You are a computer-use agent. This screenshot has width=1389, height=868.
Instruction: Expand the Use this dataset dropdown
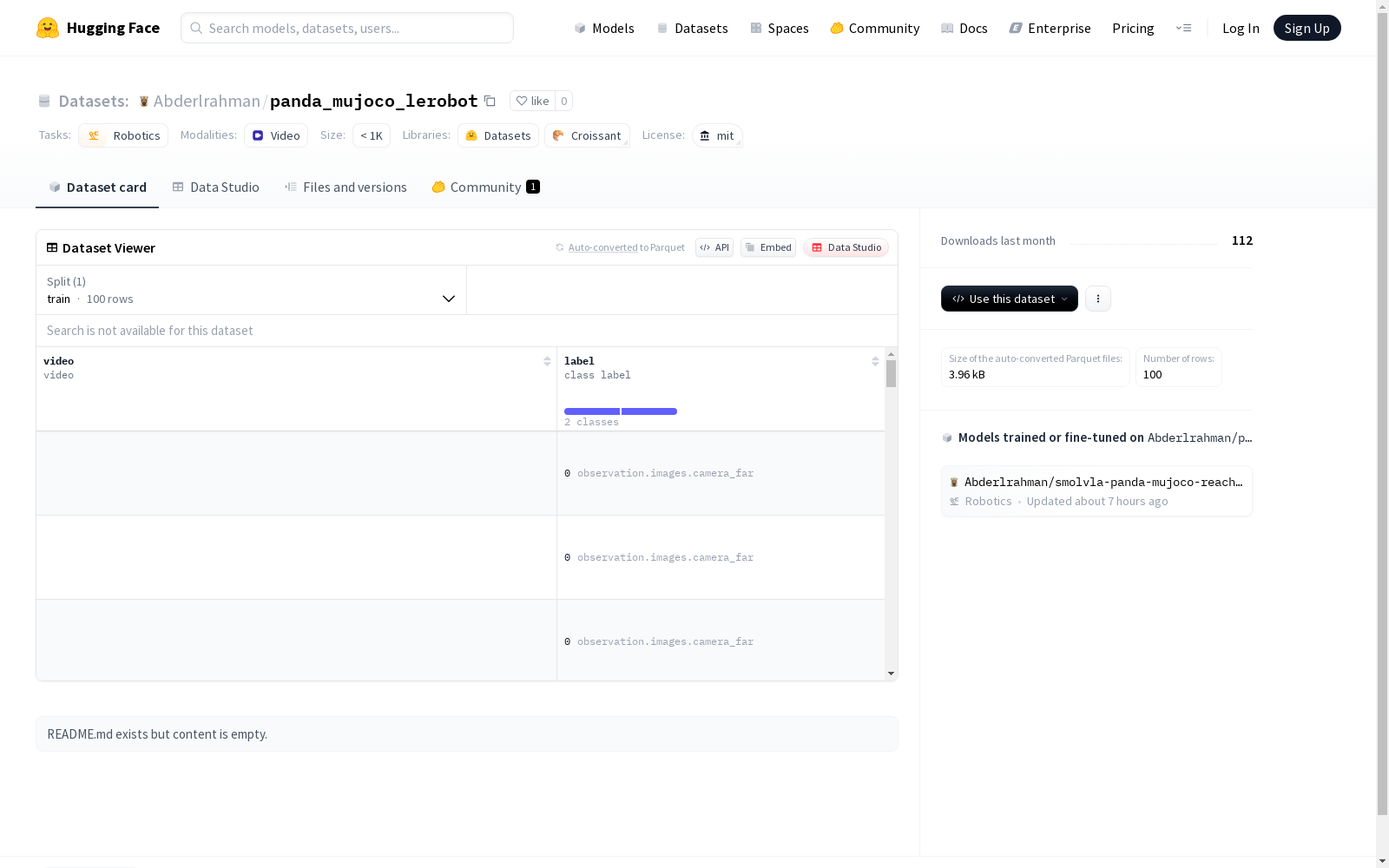coord(1010,299)
